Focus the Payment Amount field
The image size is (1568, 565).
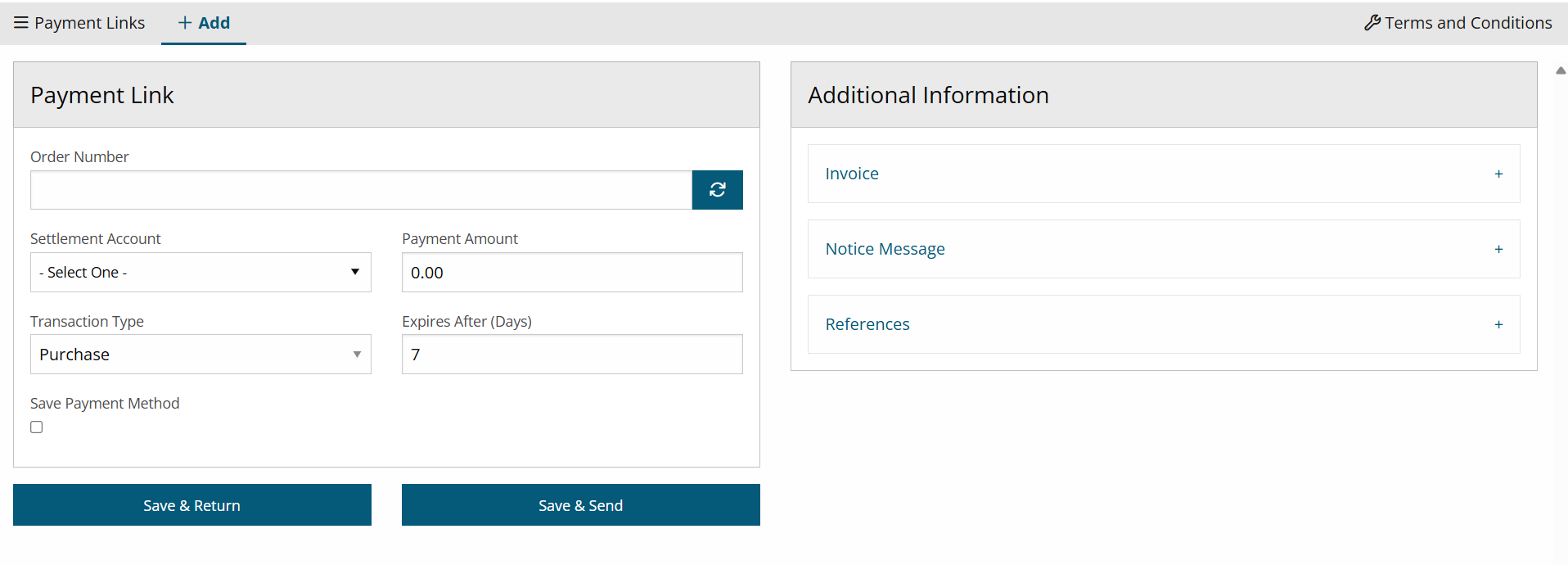[x=572, y=273]
